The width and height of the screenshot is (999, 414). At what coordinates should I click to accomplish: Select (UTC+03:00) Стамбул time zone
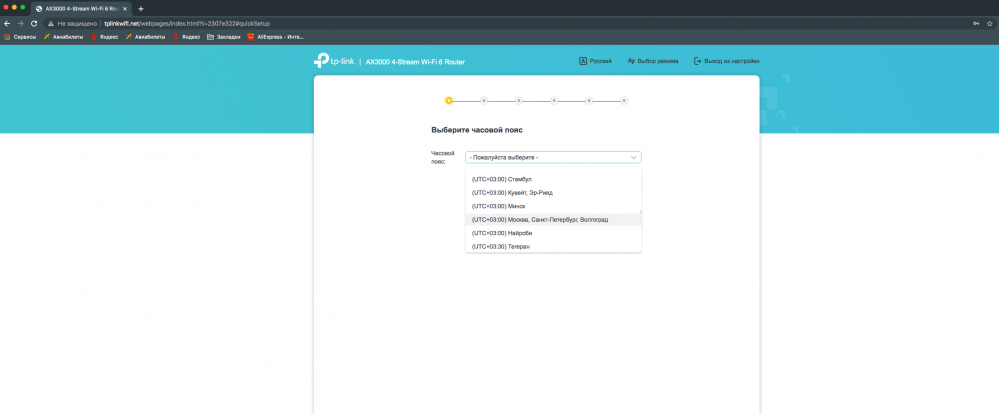[502, 179]
